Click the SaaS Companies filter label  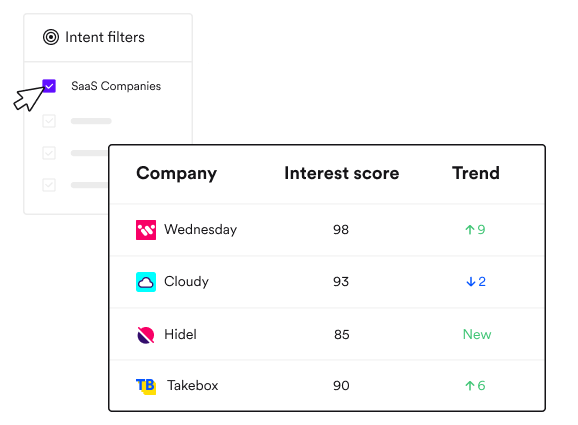[x=116, y=86]
